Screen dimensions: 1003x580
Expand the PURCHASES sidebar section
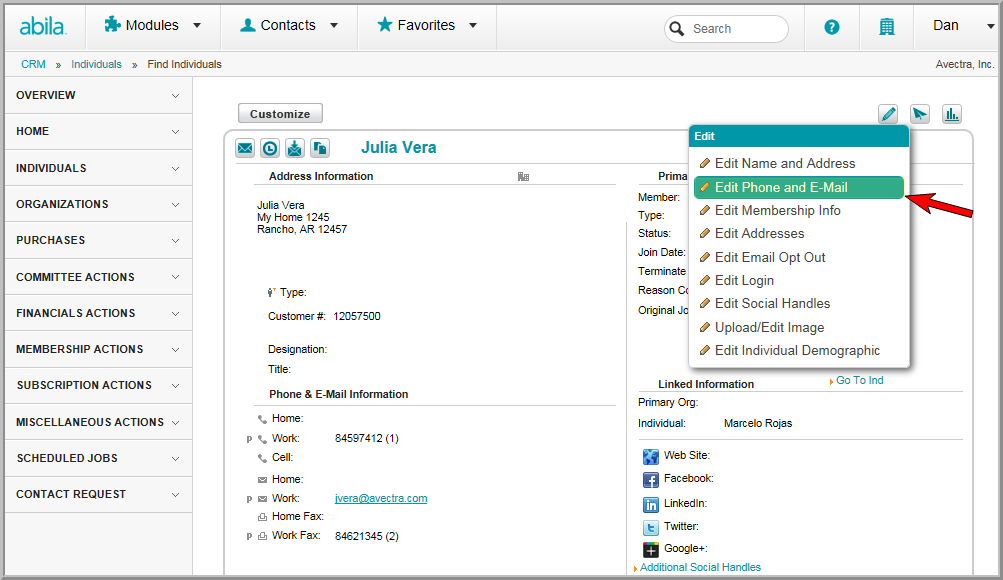[99, 240]
